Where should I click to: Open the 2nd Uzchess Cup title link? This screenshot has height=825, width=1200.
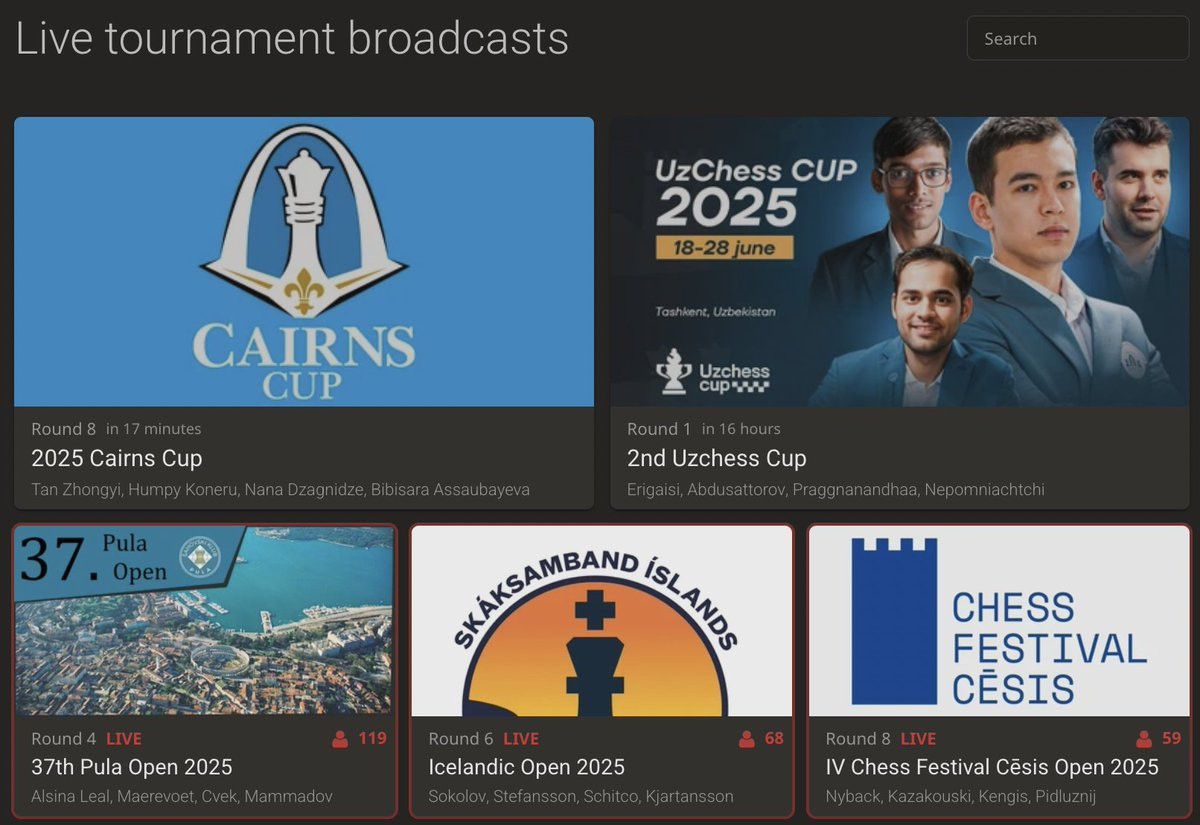[x=716, y=458]
